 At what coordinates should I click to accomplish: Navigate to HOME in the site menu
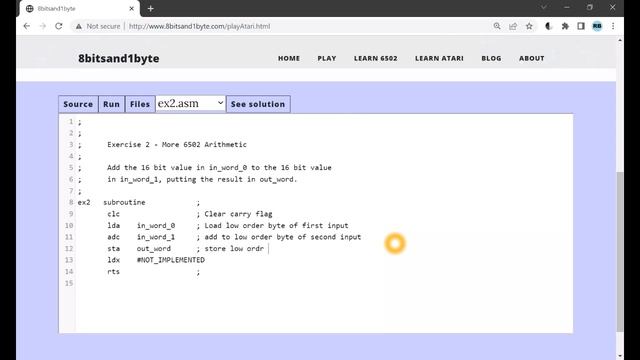coord(289,58)
